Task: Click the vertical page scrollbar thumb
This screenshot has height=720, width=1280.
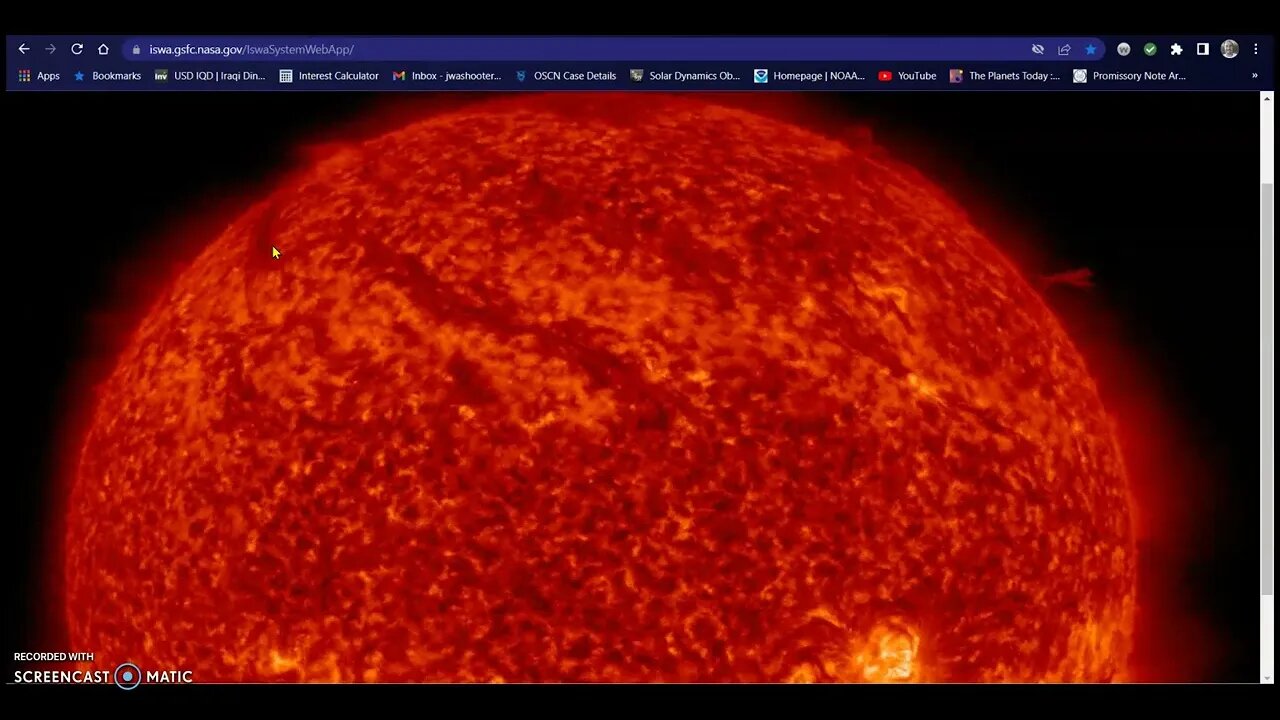Action: [x=1267, y=388]
